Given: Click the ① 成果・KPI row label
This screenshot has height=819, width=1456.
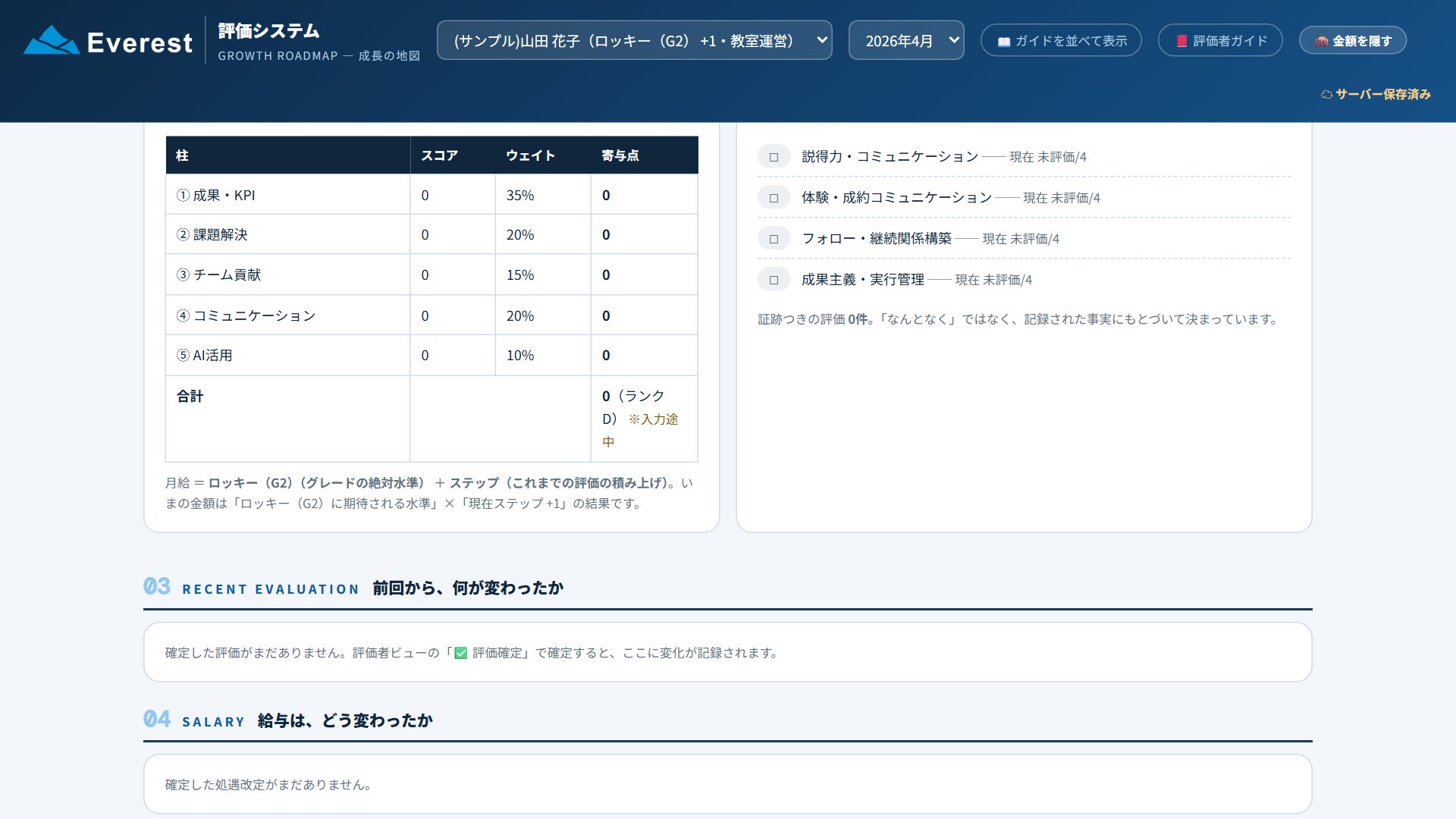Looking at the screenshot, I should tap(215, 195).
